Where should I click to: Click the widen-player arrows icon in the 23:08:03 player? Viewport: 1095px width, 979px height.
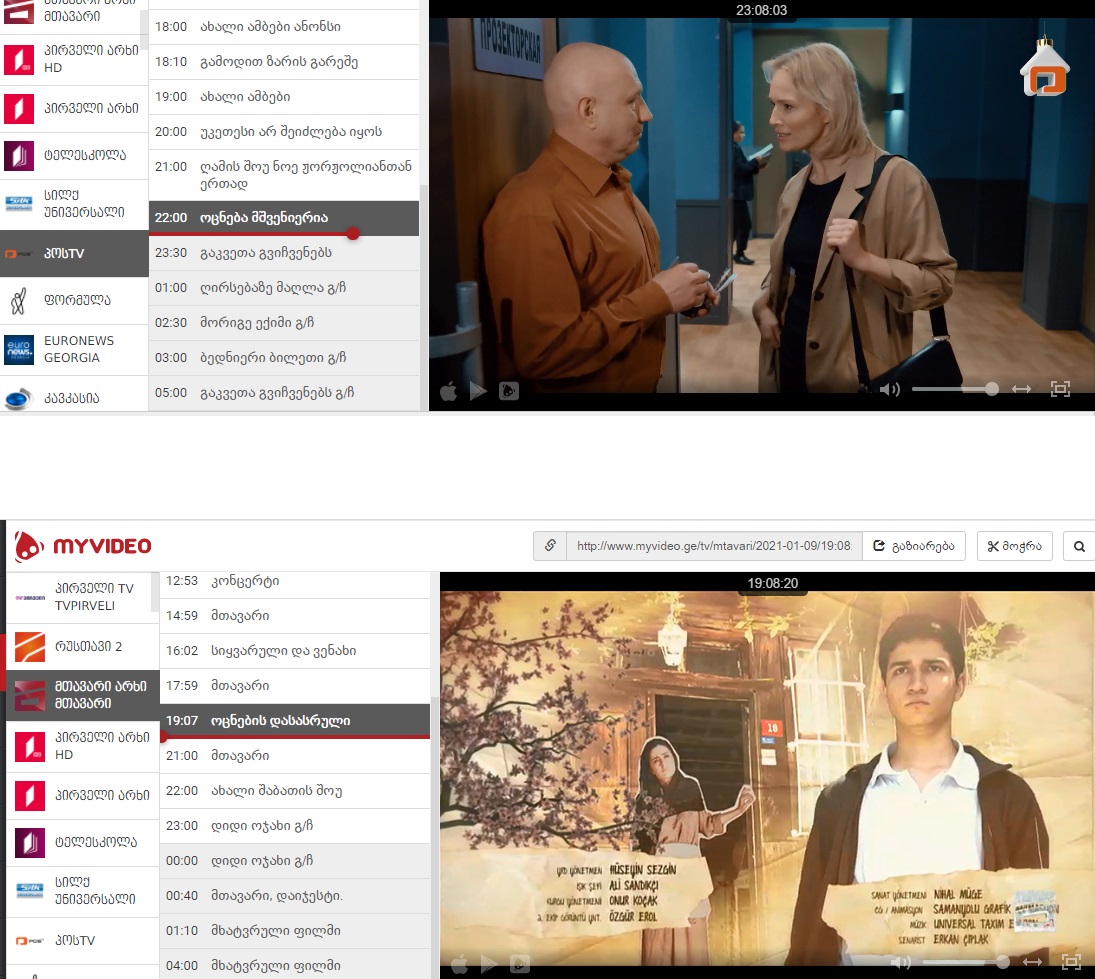pos(1021,389)
